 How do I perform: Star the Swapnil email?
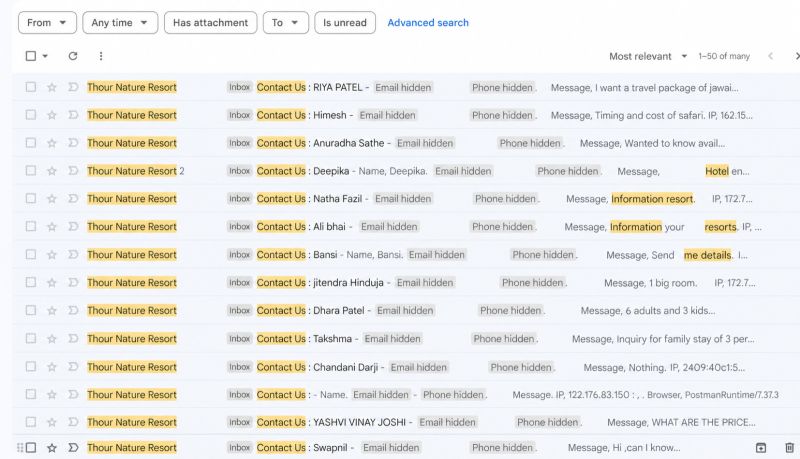click(x=52, y=448)
